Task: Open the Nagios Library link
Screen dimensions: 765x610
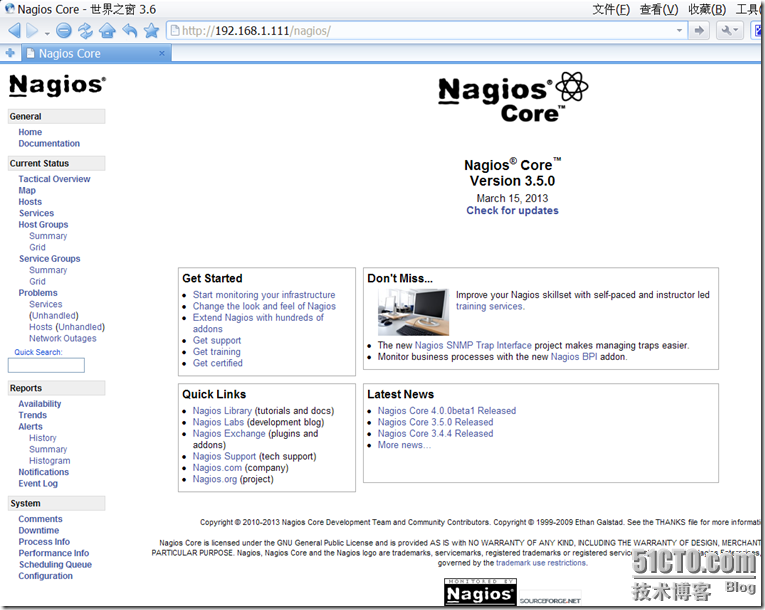Action: 222,411
